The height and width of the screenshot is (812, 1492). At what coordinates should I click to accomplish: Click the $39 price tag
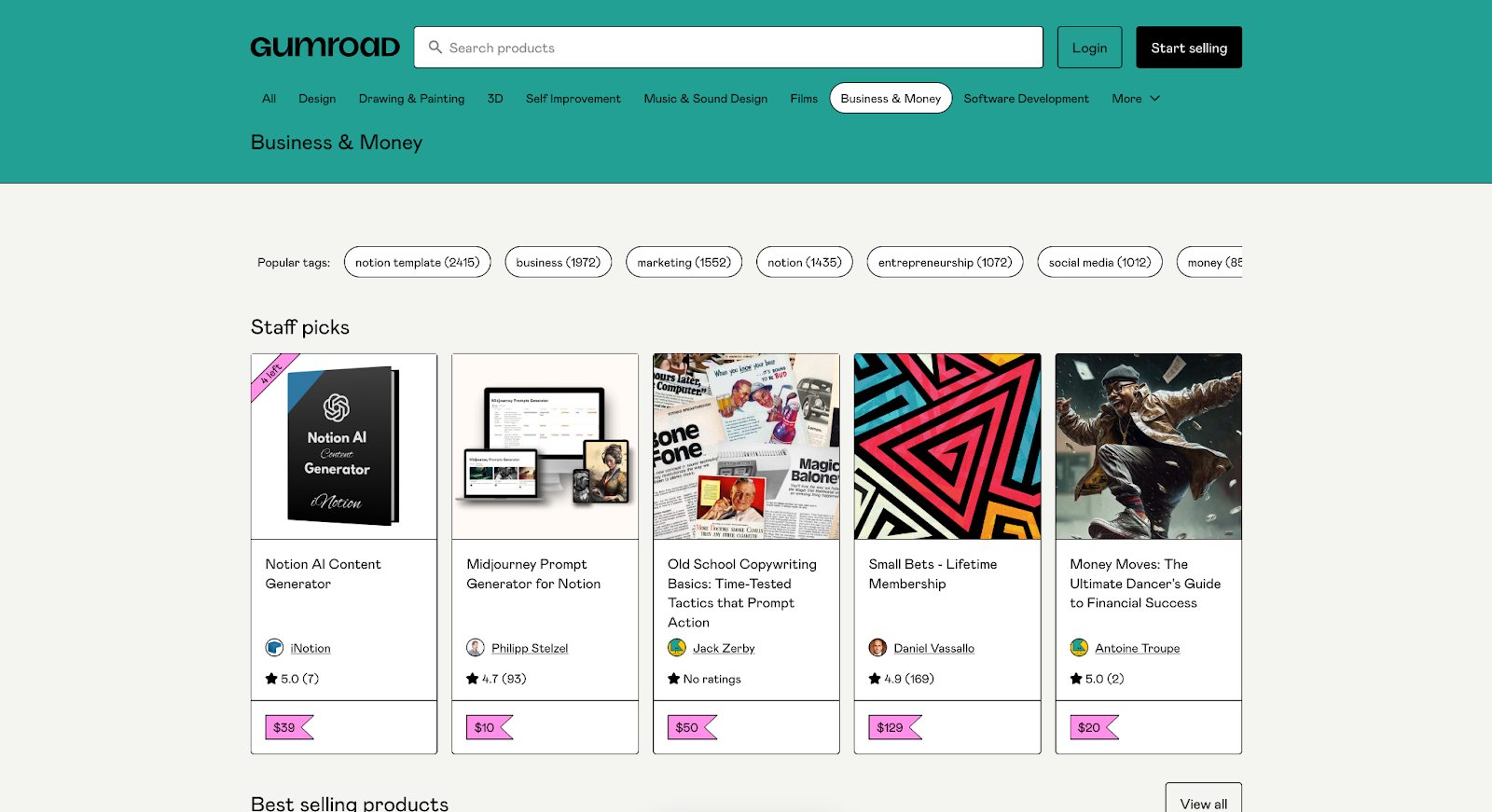click(x=289, y=727)
